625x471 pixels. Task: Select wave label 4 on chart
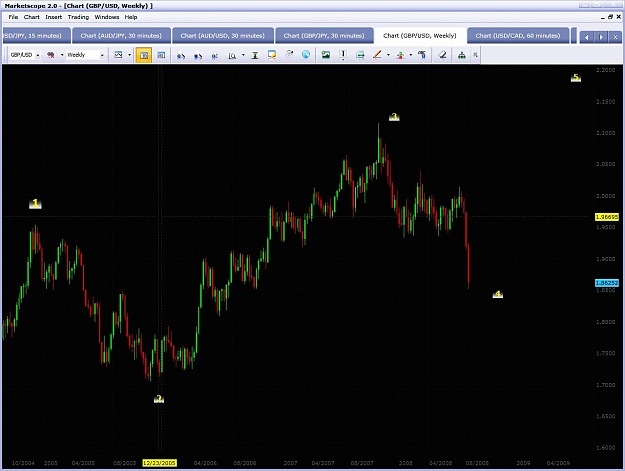[x=497, y=294]
